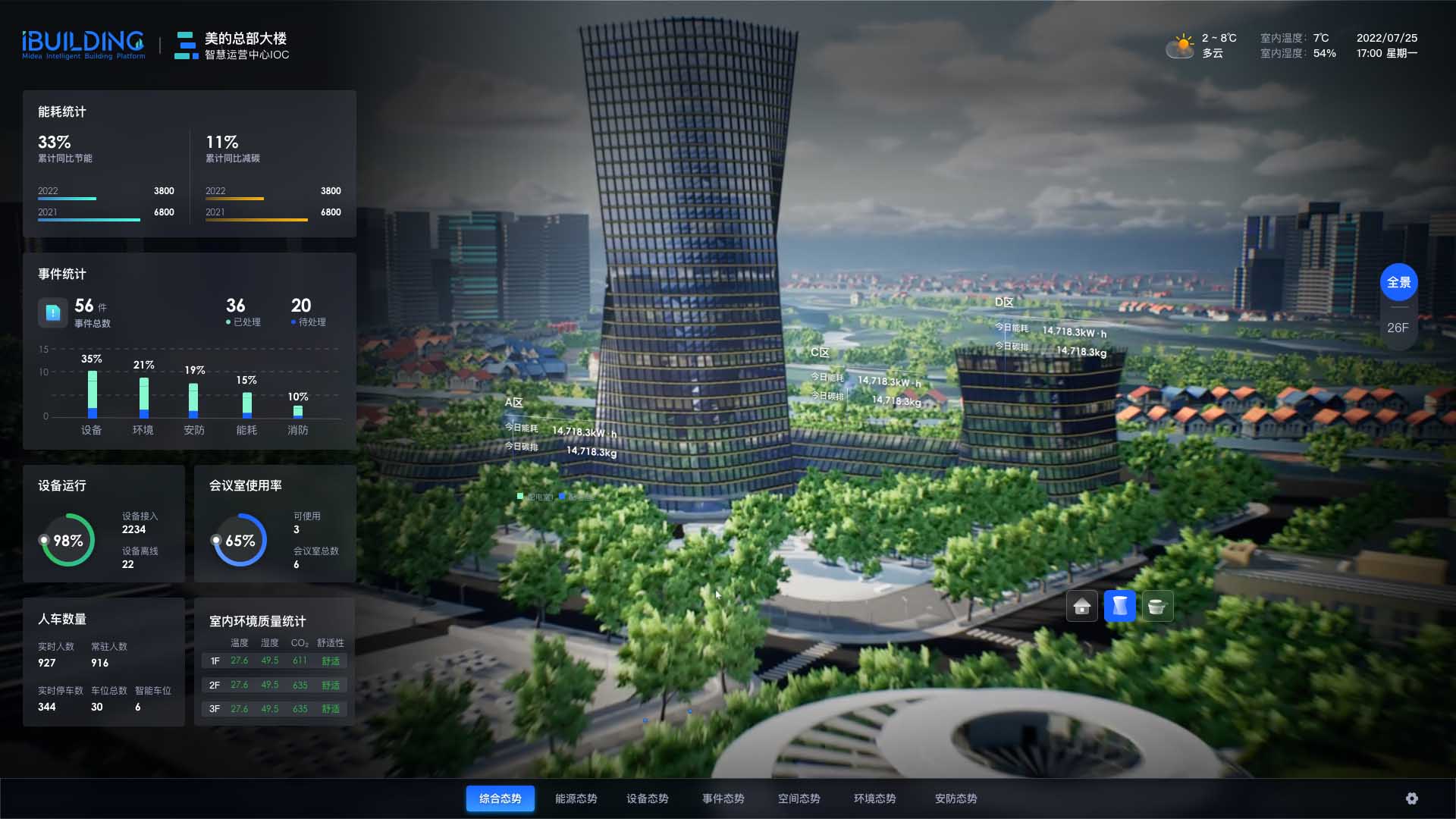This screenshot has width=1456, height=819.
Task: Select the blue tower building icon
Action: click(1119, 606)
